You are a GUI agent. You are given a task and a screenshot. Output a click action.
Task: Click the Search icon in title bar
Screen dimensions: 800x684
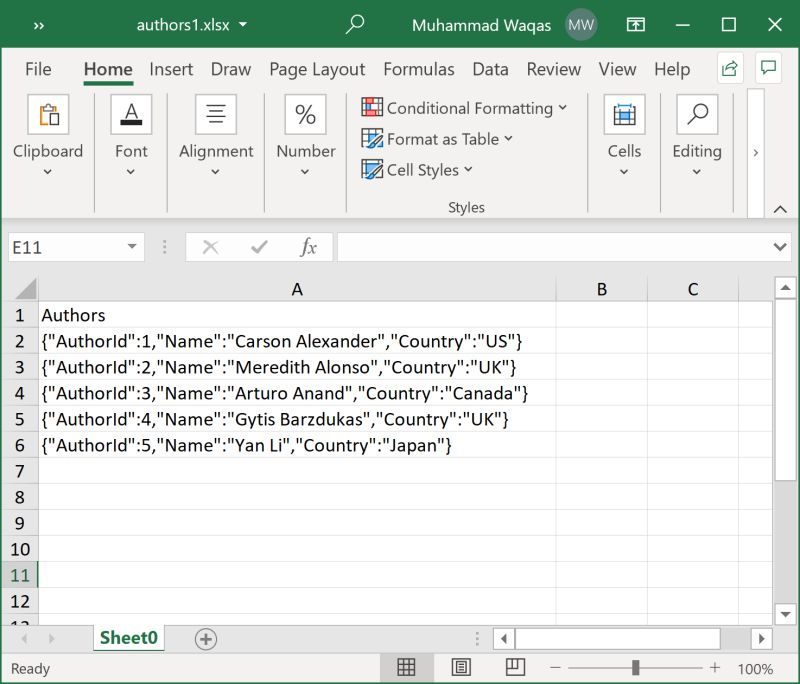pos(354,24)
